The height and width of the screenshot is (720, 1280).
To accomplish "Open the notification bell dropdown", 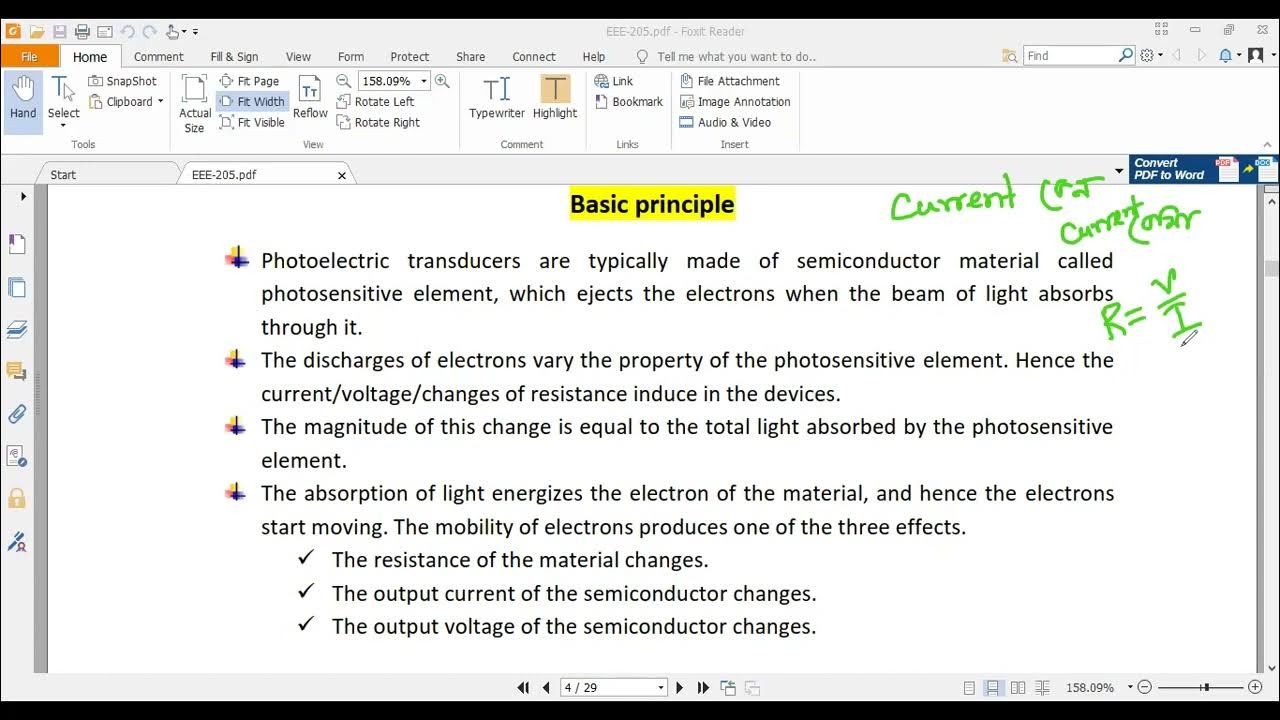I will pyautogui.click(x=1229, y=56).
